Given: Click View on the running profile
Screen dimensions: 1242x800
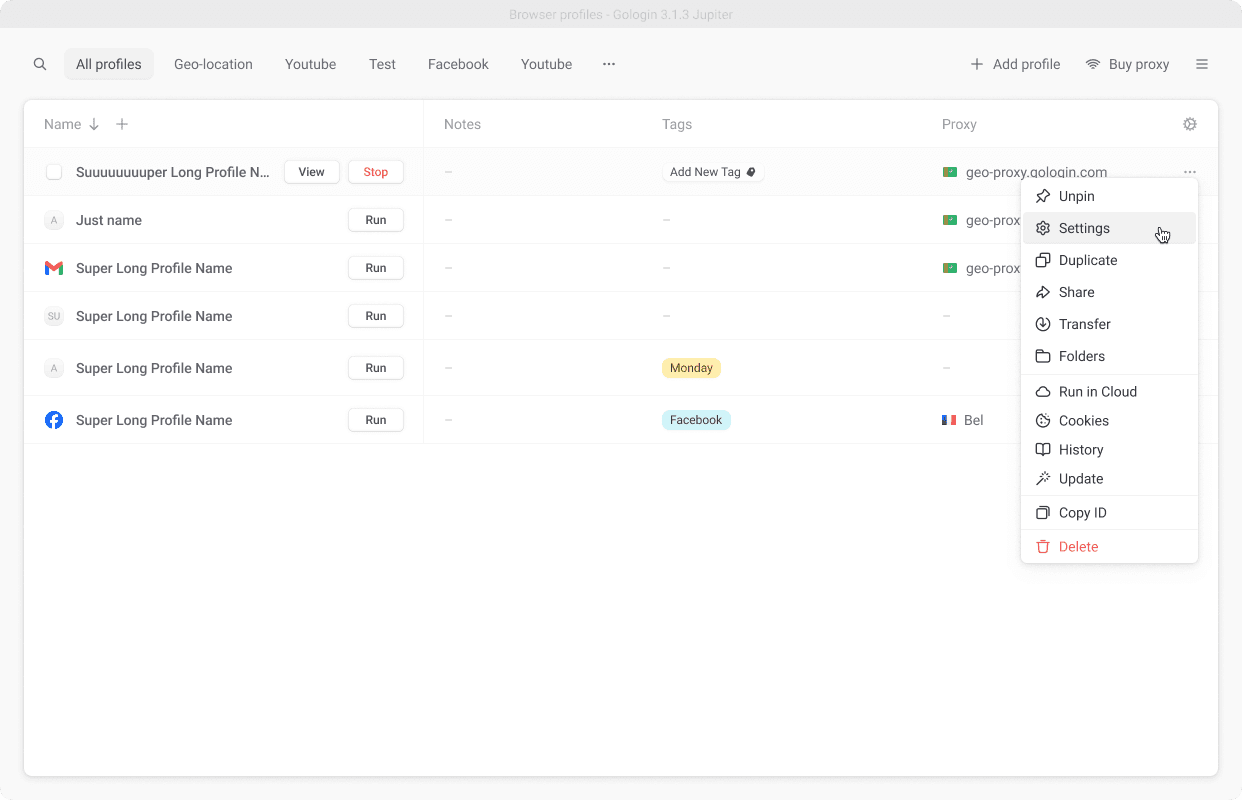Looking at the screenshot, I should (x=312, y=172).
